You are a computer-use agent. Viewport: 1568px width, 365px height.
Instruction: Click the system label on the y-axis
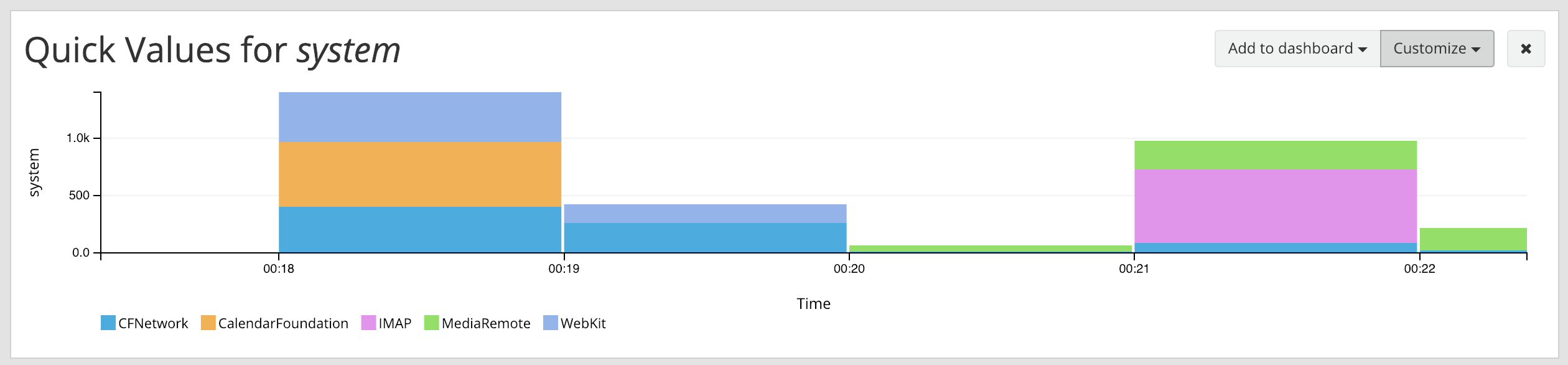(35, 173)
